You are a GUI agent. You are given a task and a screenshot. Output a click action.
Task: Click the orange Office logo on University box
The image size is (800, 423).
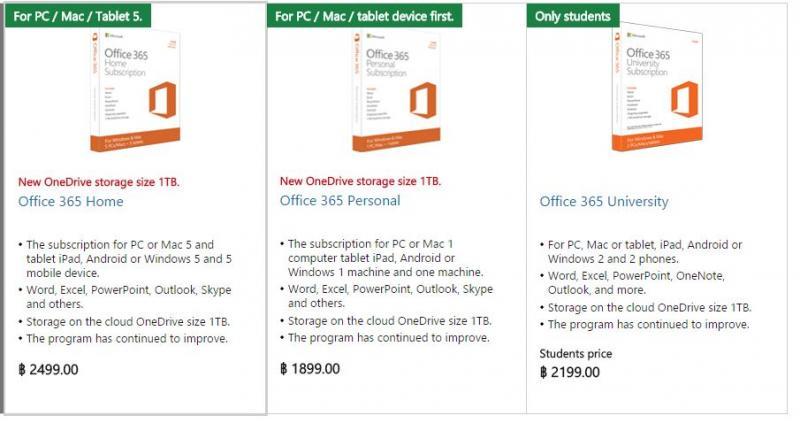point(685,99)
